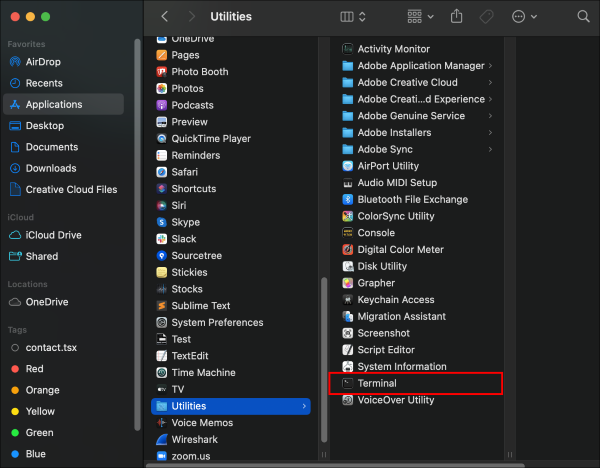Image resolution: width=600 pixels, height=468 pixels.
Task: Open Documents in the sidebar
Action: pyautogui.click(x=63, y=147)
